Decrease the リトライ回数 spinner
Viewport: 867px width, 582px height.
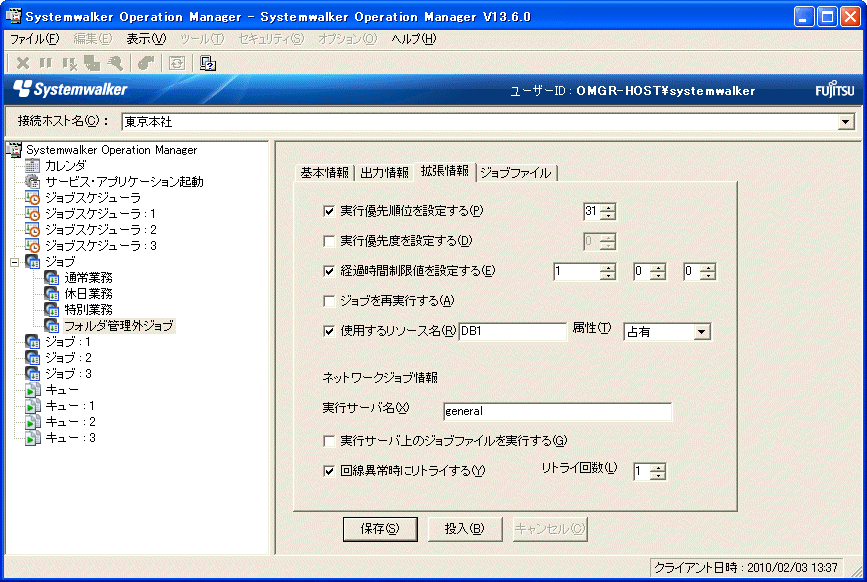[x=657, y=475]
